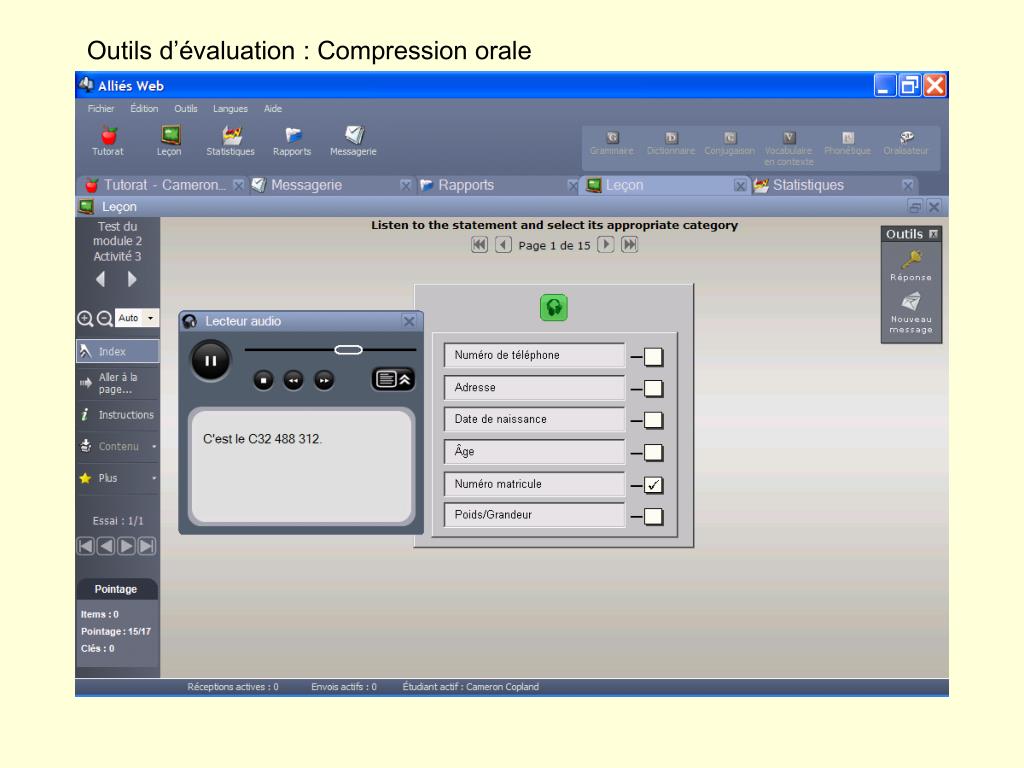The width and height of the screenshot is (1024, 768).
Task: Go to next page button near Page 1 de 15
Action: (606, 245)
